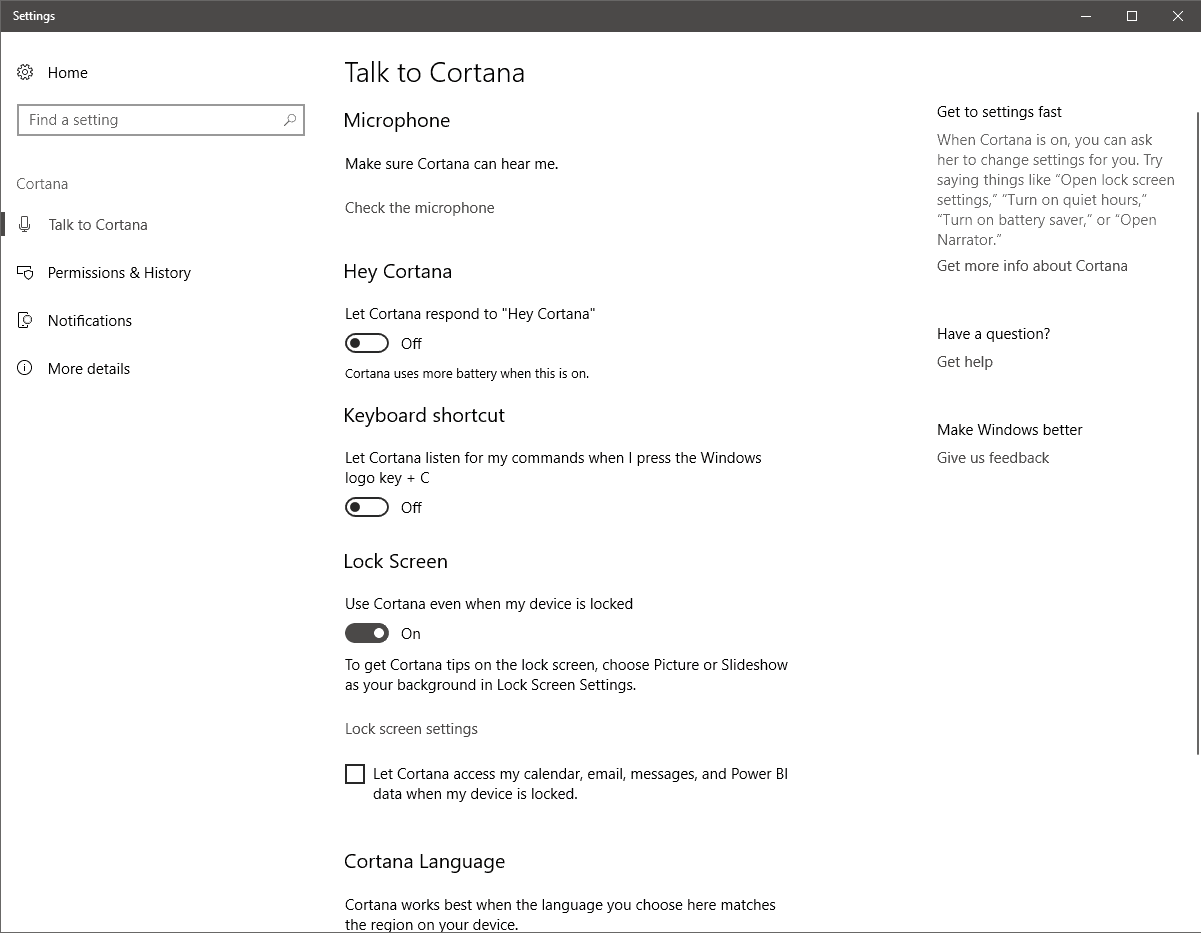
Task: Click the Check the microphone link
Action: click(x=420, y=208)
